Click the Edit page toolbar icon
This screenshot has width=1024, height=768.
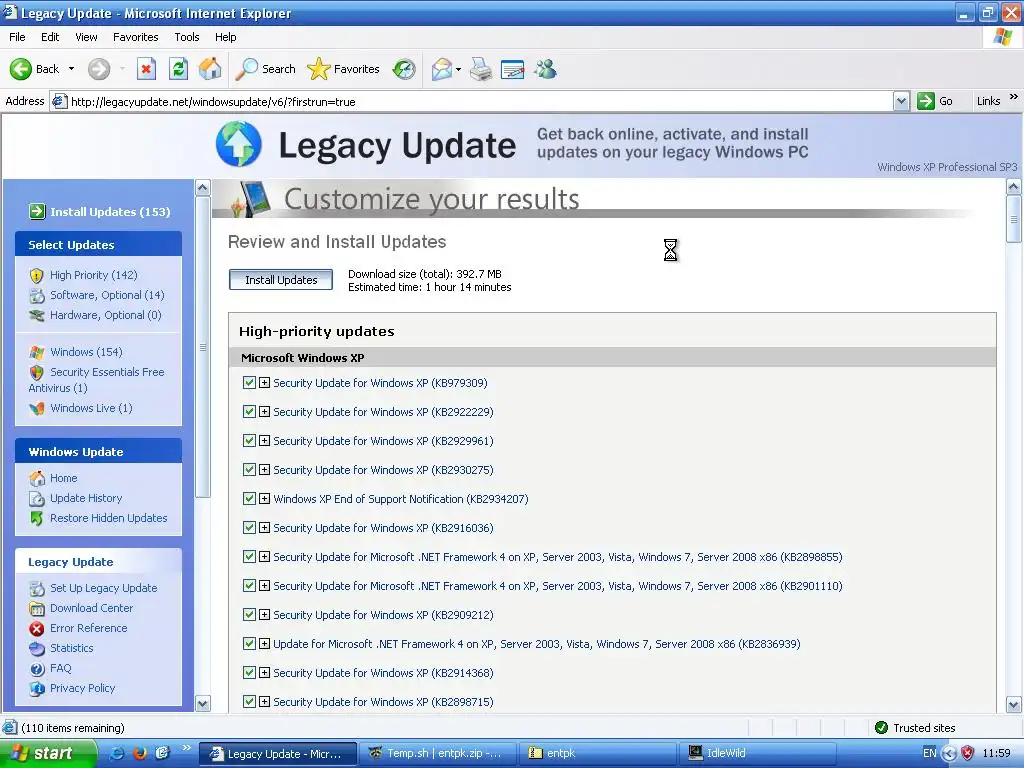coord(513,69)
